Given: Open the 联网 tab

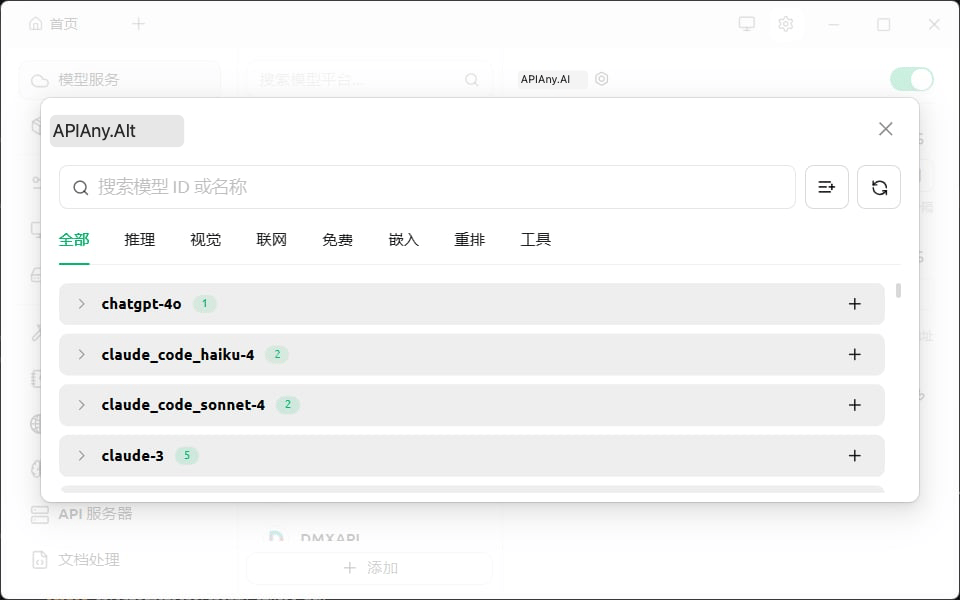Looking at the screenshot, I should coord(272,239).
